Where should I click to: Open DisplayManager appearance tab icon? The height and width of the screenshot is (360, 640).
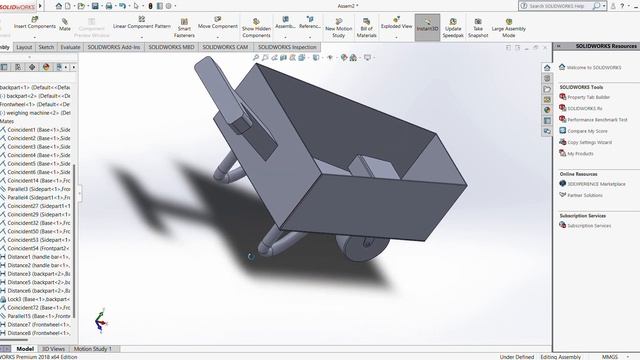46,67
